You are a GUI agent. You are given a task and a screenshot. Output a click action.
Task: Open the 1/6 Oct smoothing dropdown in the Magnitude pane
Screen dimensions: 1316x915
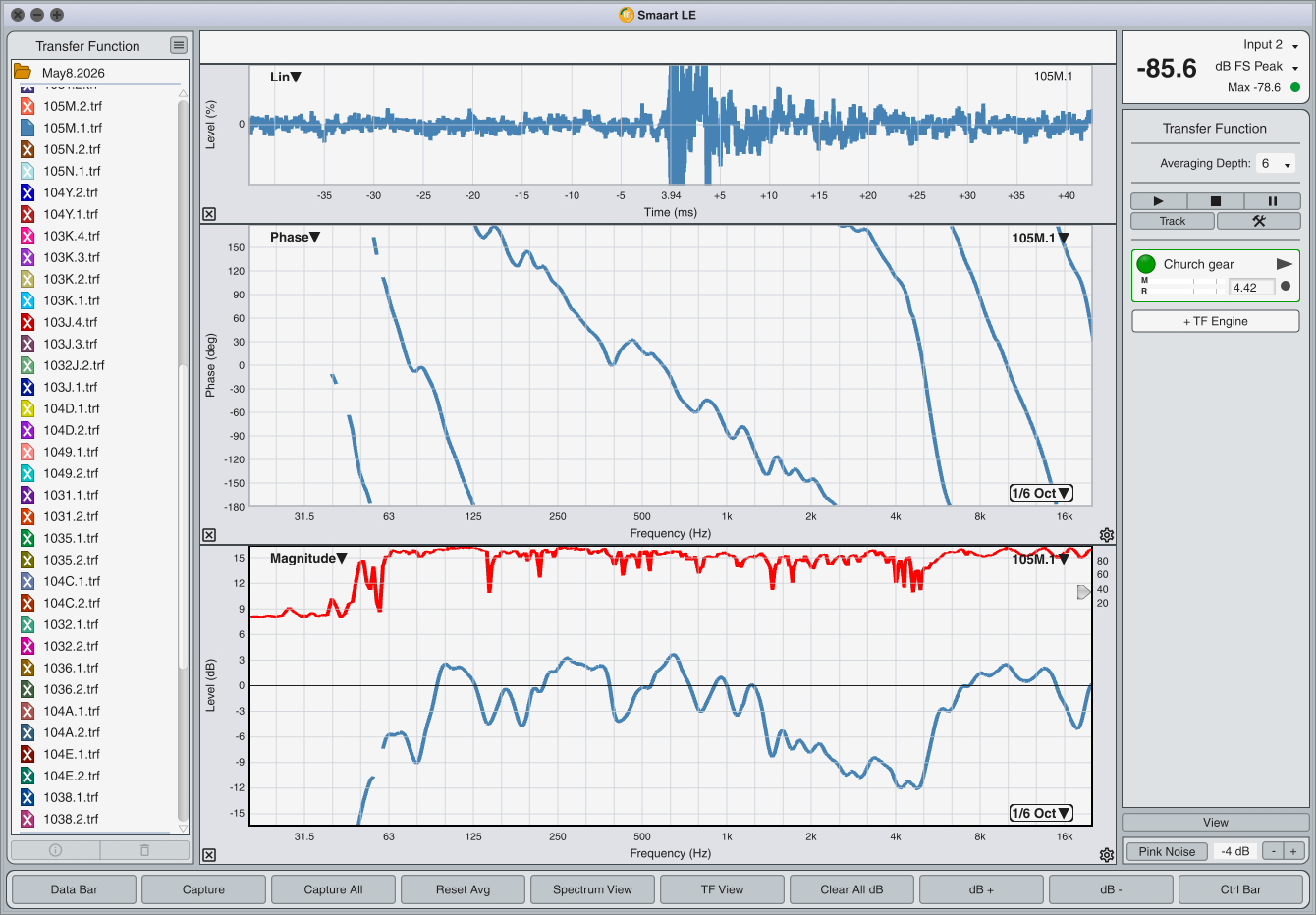1041,813
